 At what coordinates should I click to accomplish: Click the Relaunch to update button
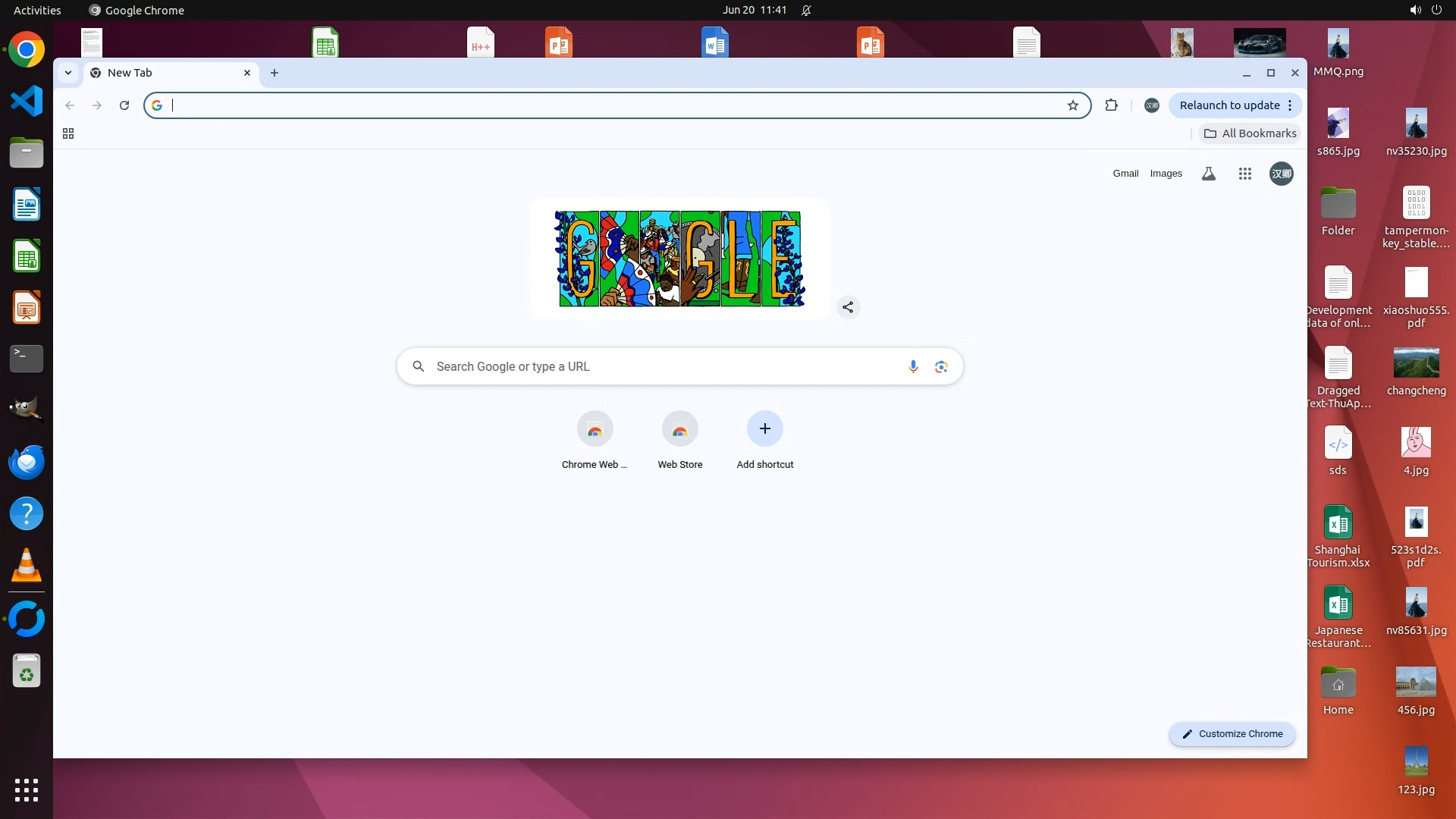(1228, 105)
